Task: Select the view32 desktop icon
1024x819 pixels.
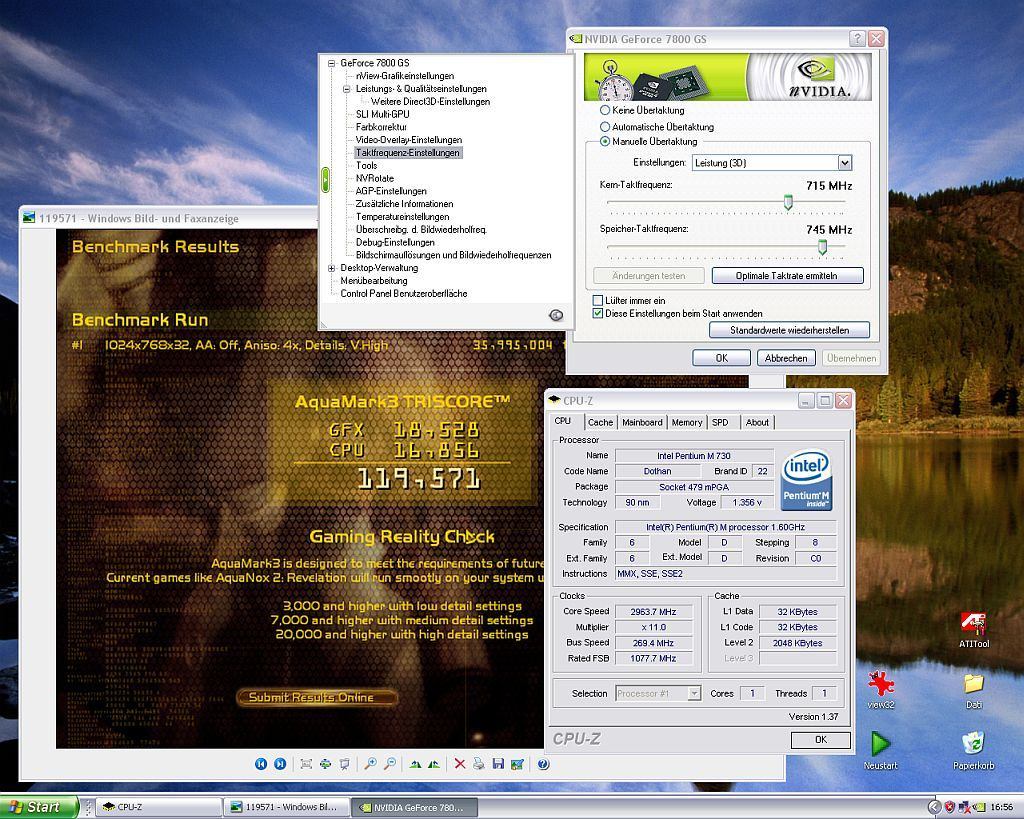Action: coord(880,690)
